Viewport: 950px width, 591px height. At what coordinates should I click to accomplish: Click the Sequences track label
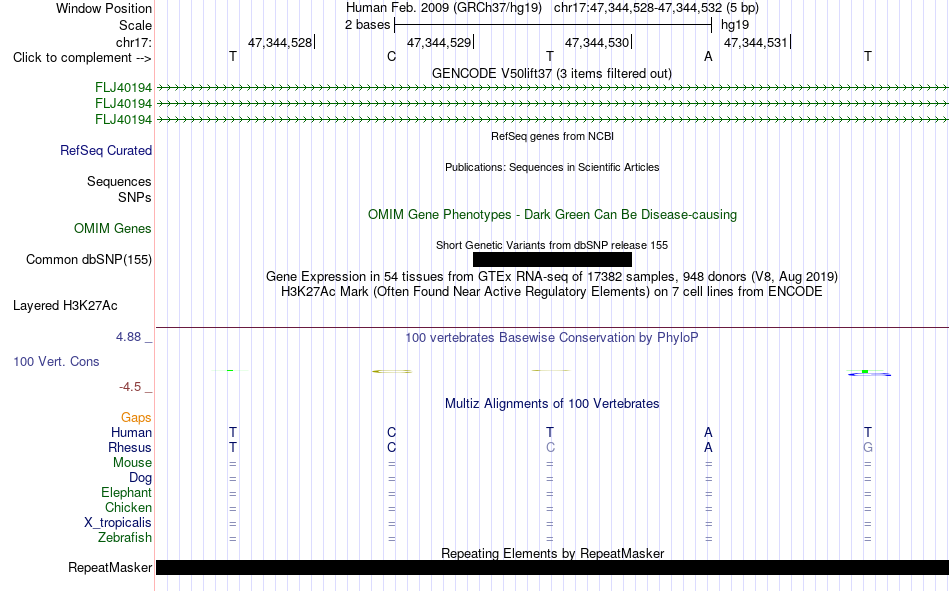tap(119, 181)
